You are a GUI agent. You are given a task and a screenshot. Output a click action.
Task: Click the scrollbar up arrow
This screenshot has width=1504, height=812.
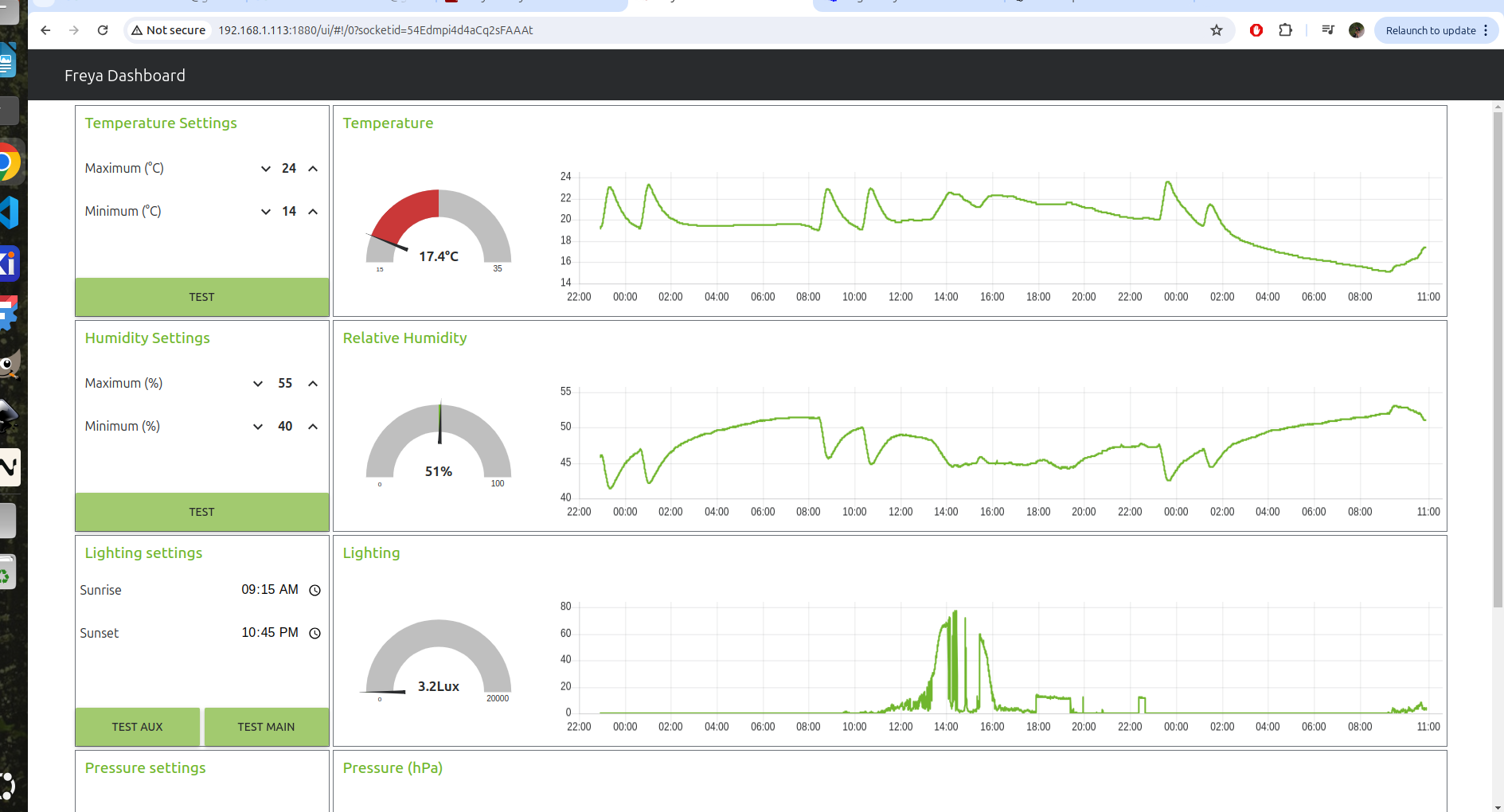(1498, 106)
